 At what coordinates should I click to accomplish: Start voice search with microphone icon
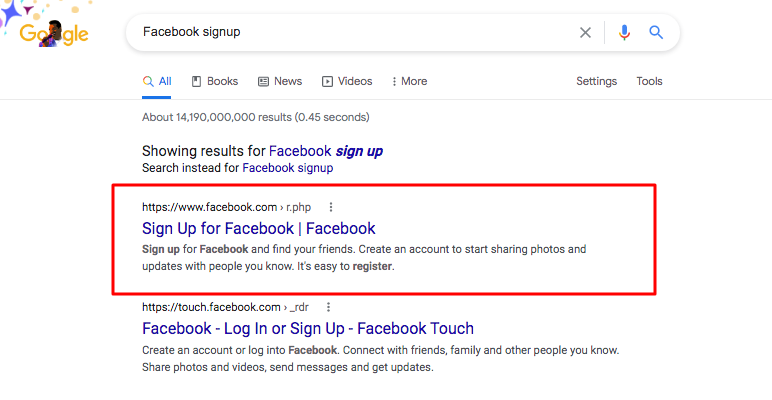tap(624, 33)
